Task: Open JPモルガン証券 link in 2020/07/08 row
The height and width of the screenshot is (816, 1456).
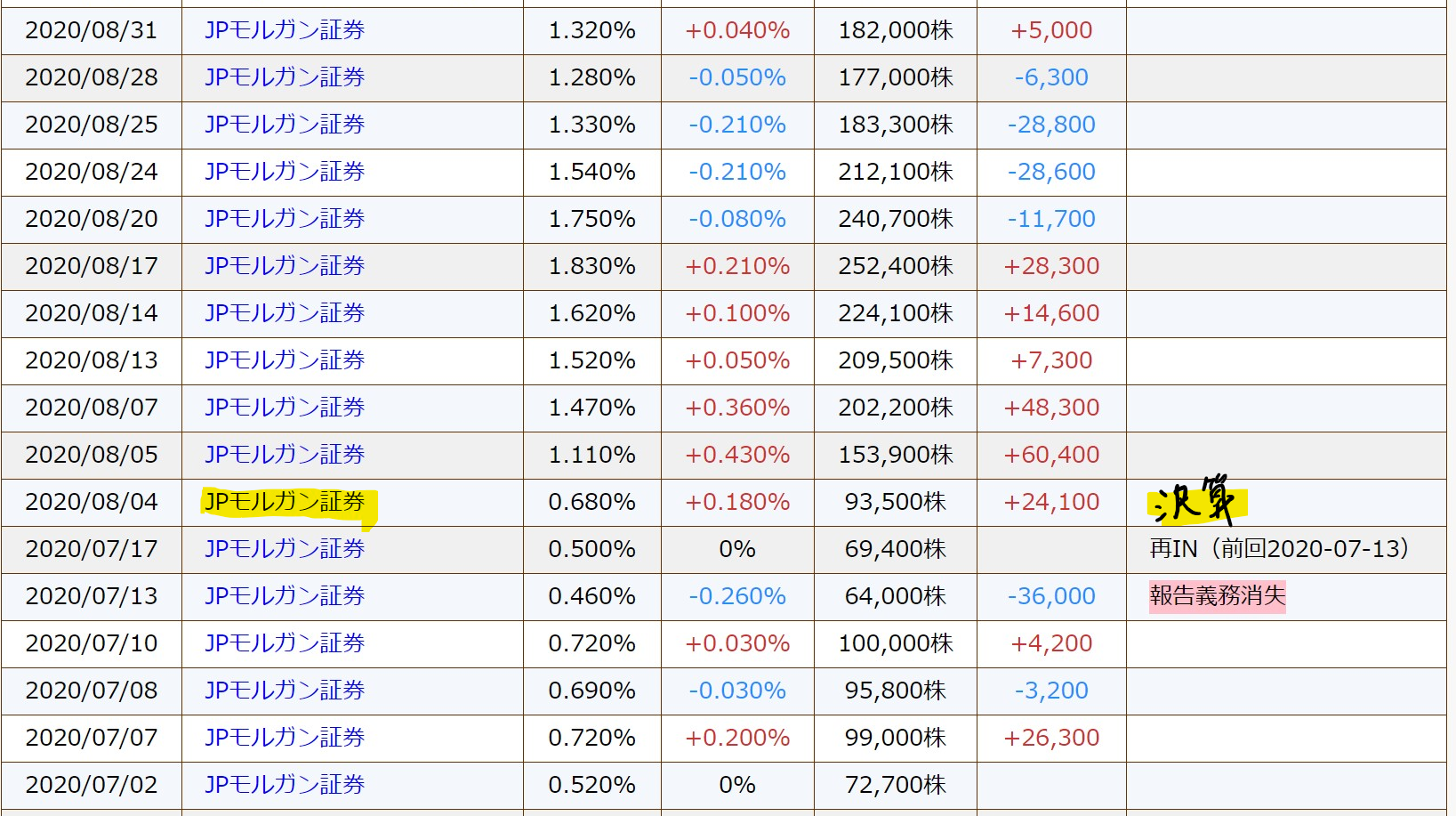Action: pyautogui.click(x=285, y=691)
